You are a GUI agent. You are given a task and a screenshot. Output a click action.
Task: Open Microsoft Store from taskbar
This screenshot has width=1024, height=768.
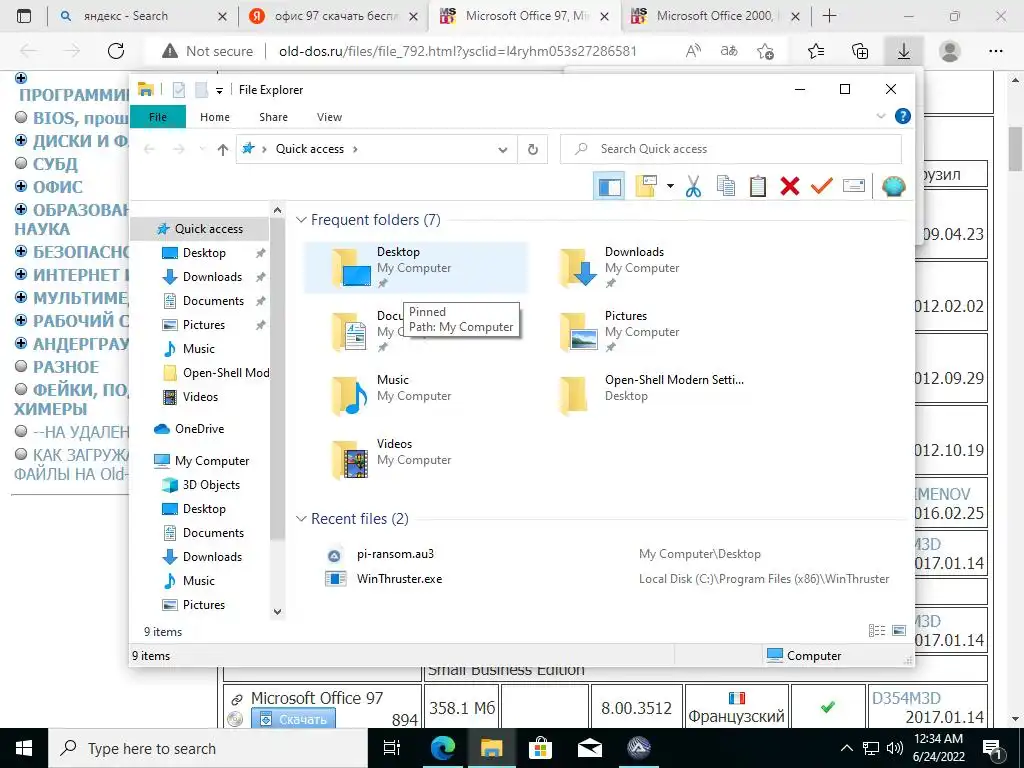point(540,748)
